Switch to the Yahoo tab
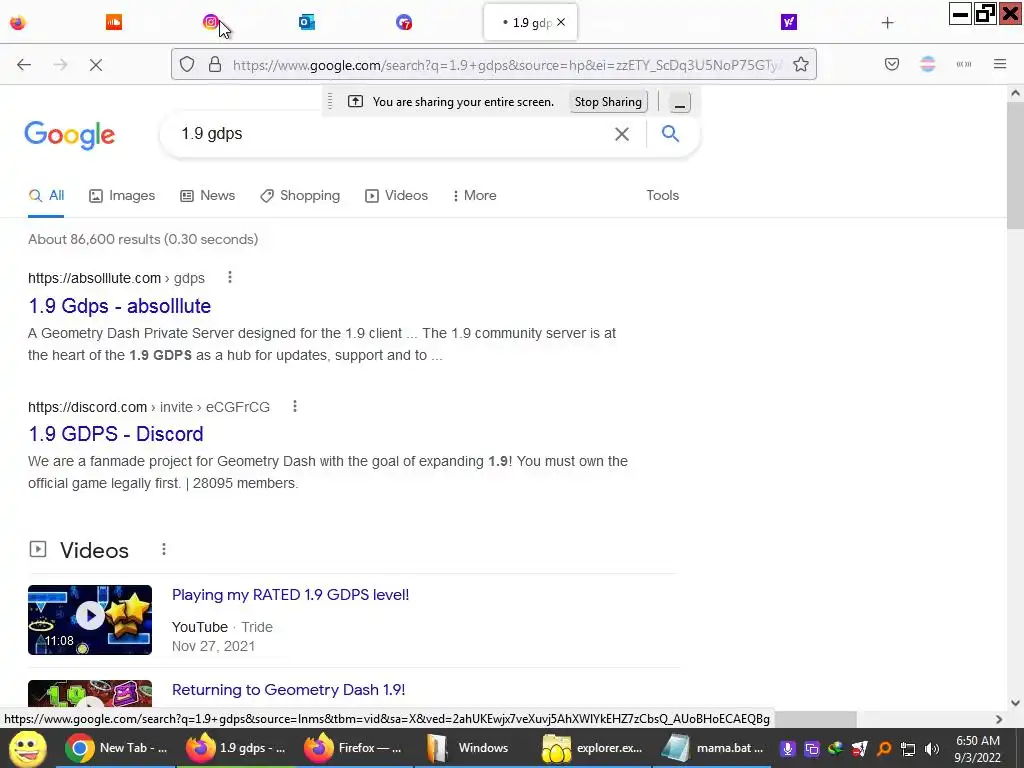This screenshot has width=1024, height=768. [789, 22]
